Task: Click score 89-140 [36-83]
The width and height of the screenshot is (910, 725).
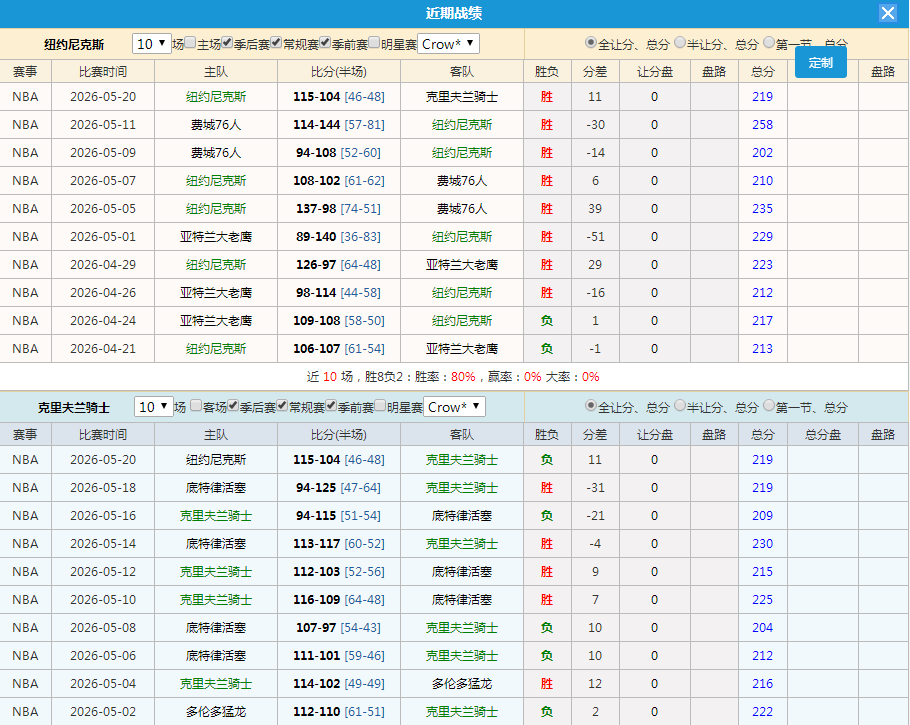Action: point(338,237)
